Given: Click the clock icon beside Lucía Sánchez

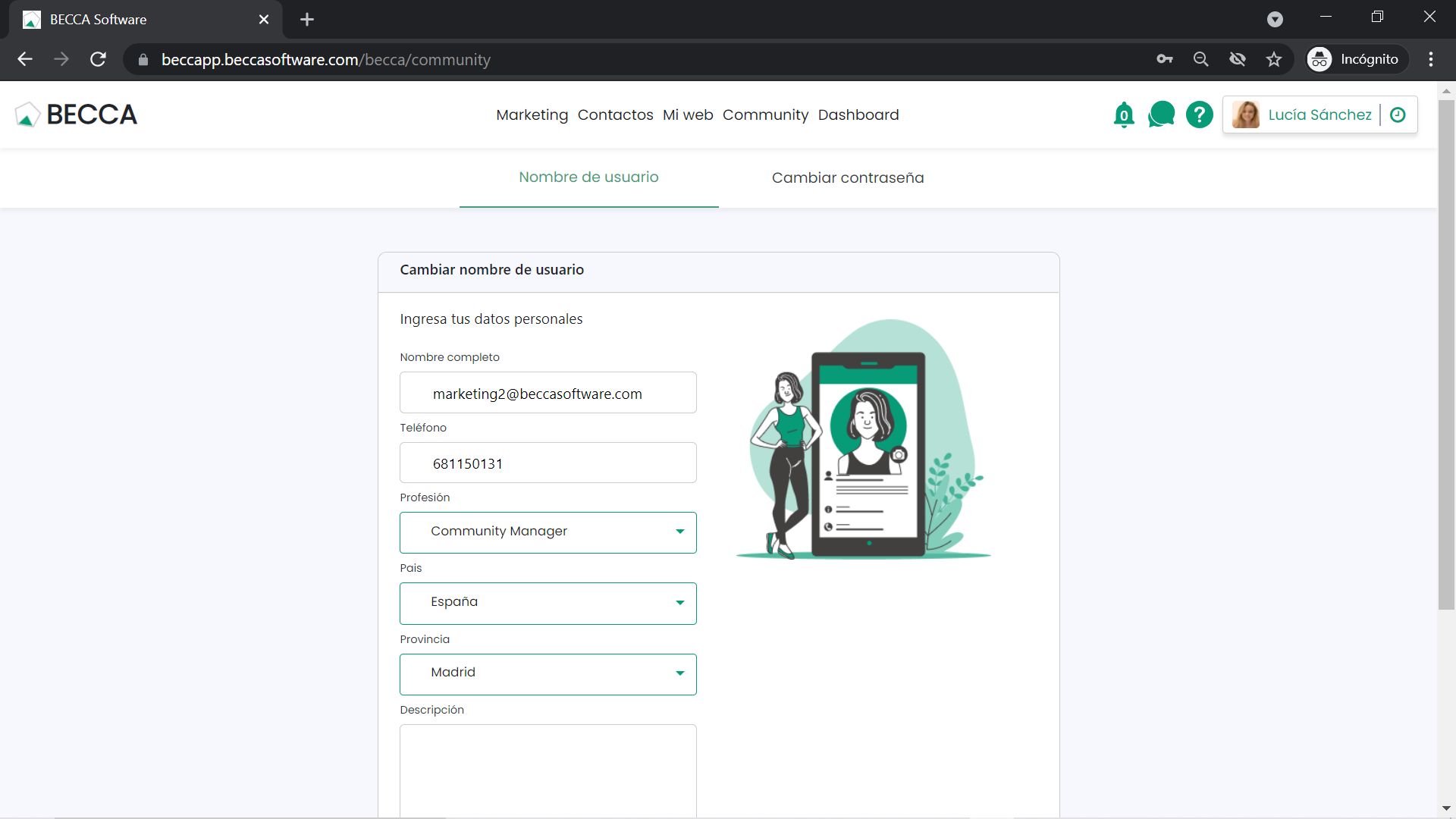Looking at the screenshot, I should [1398, 115].
